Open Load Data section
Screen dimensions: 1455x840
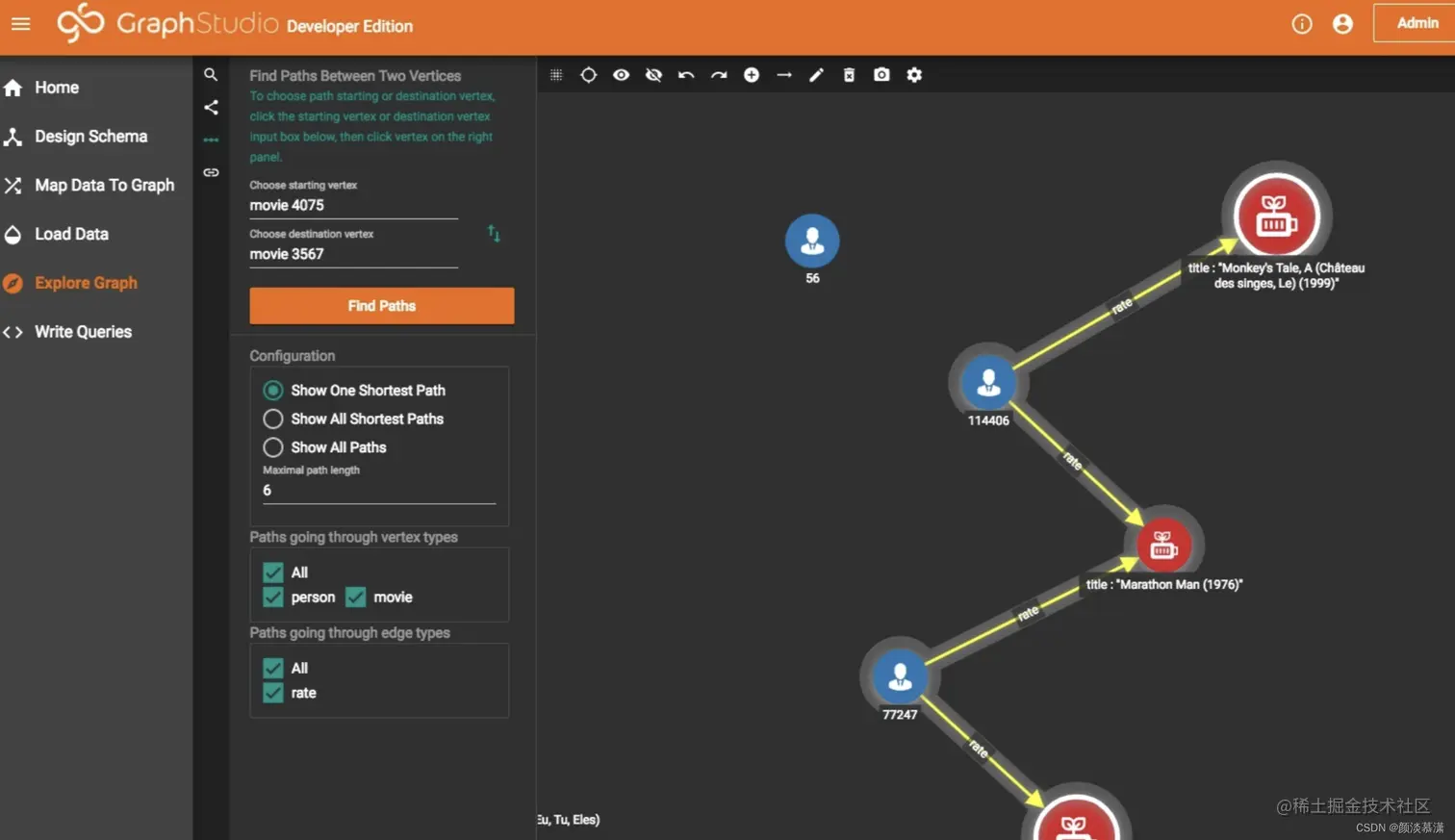click(71, 234)
